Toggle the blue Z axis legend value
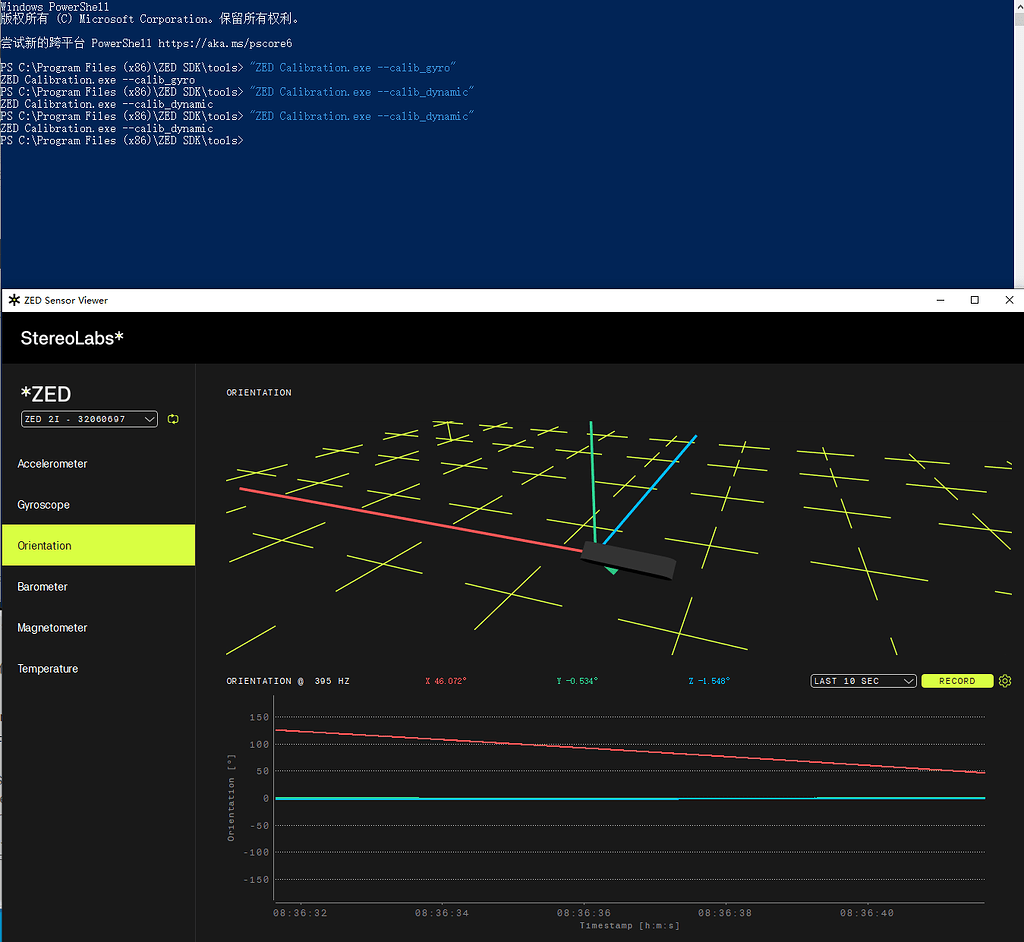 click(709, 681)
